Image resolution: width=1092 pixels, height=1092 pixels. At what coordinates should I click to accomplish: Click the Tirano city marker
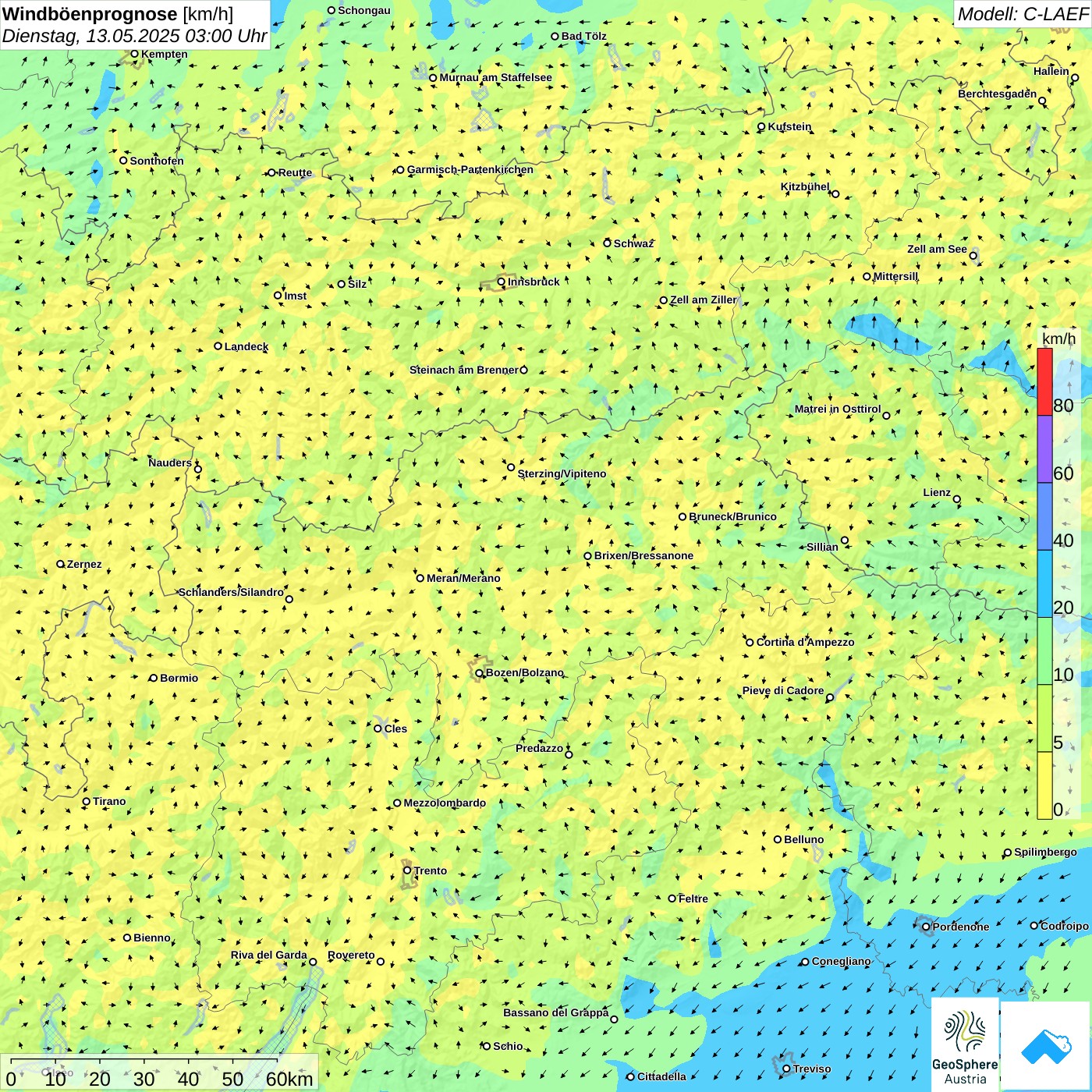[x=87, y=801]
